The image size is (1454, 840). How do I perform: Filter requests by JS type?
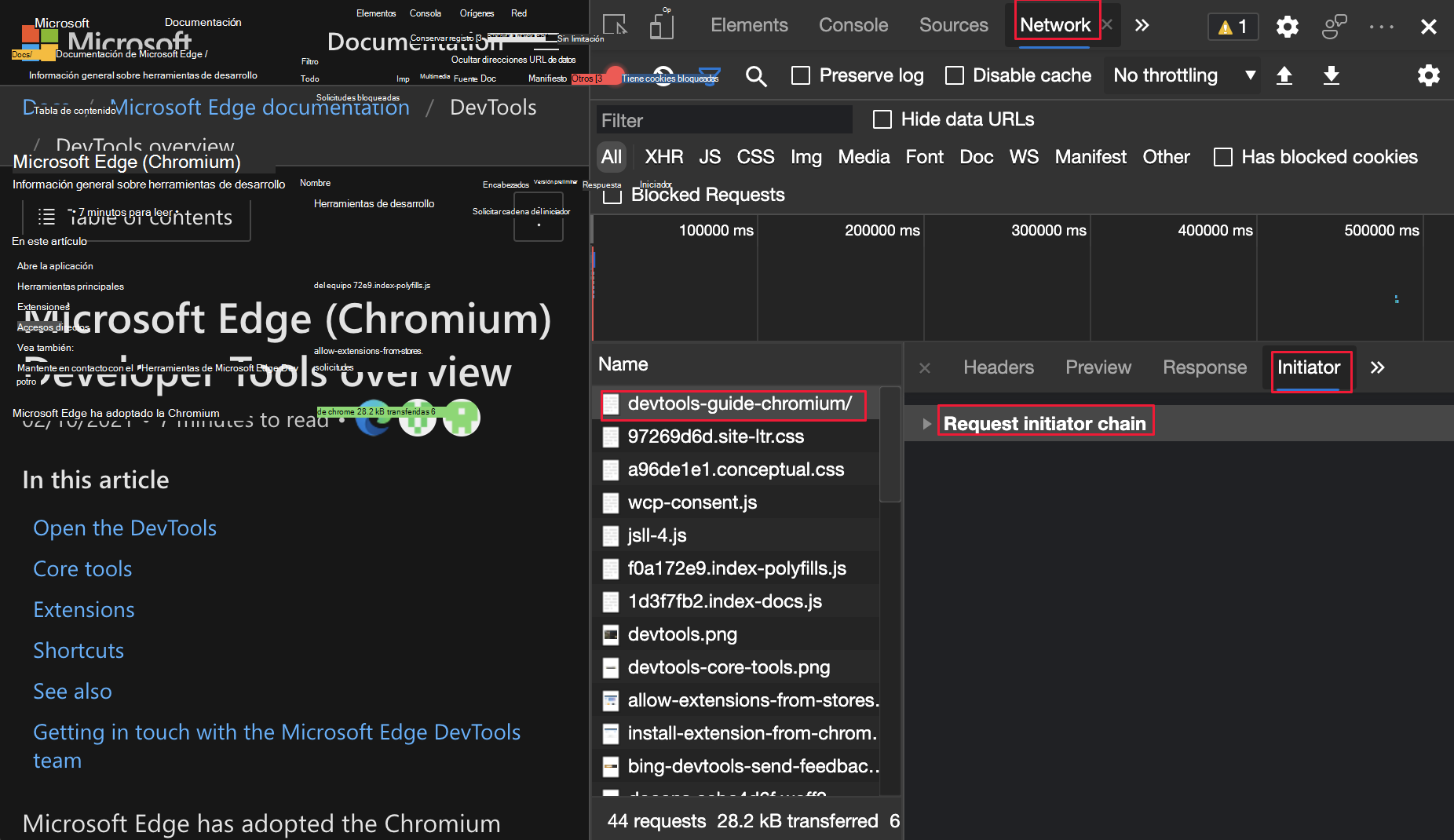pos(710,157)
